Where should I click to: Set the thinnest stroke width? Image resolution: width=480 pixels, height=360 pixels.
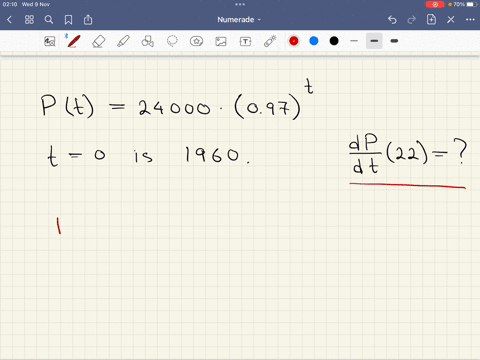pyautogui.click(x=354, y=41)
